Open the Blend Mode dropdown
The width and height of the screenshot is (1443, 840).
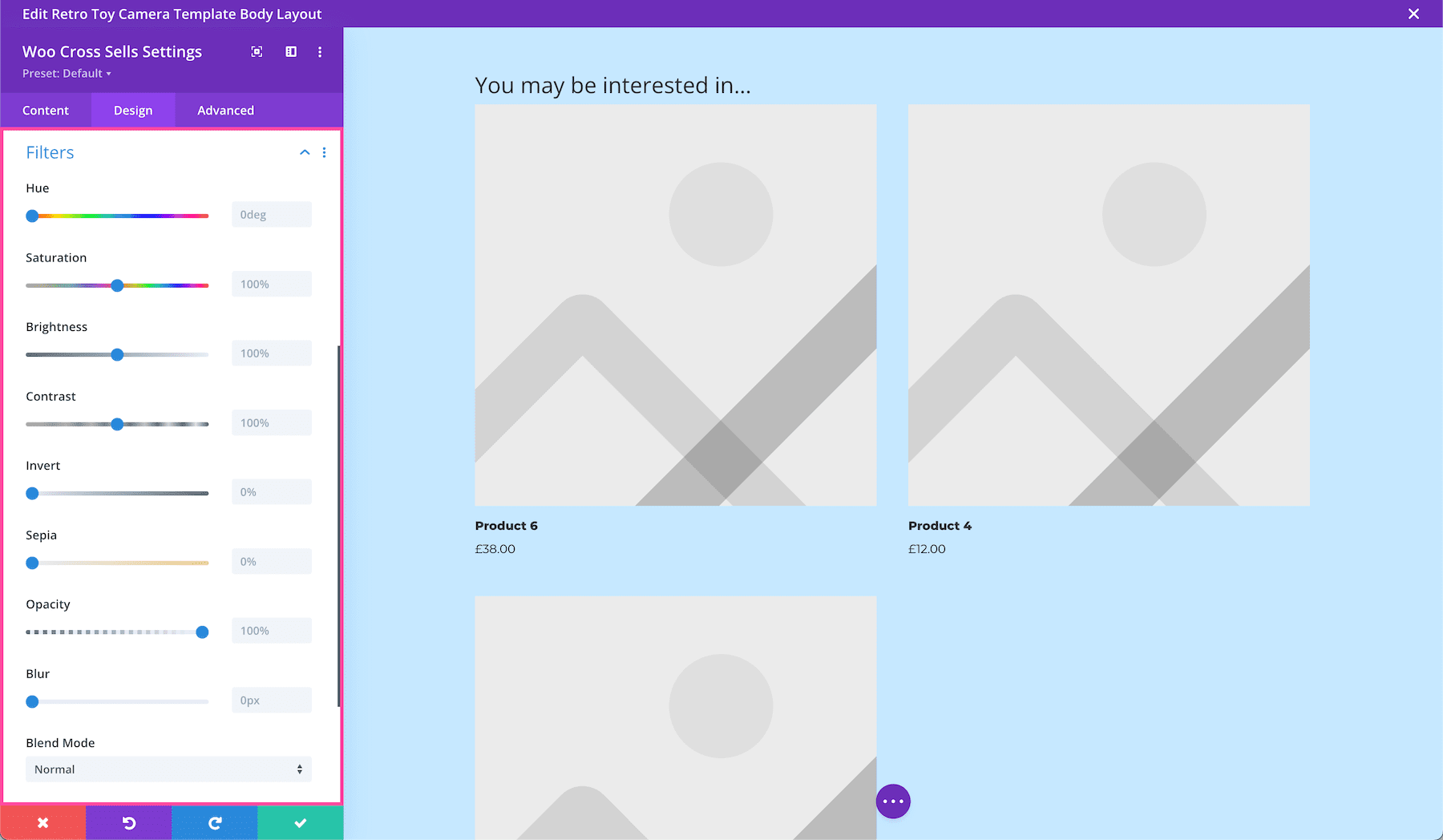168,769
